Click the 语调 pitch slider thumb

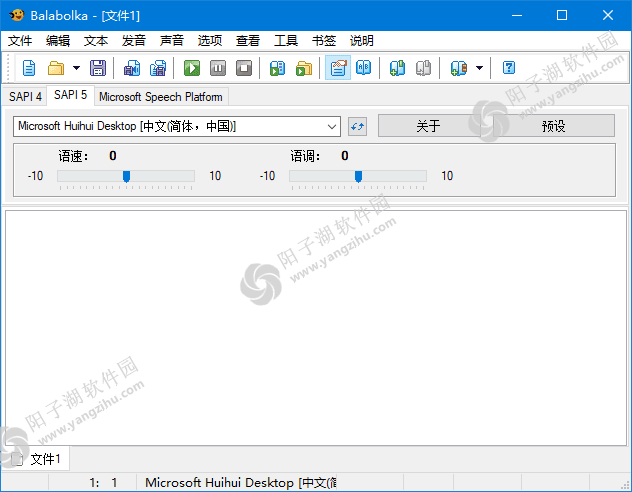pyautogui.click(x=358, y=176)
